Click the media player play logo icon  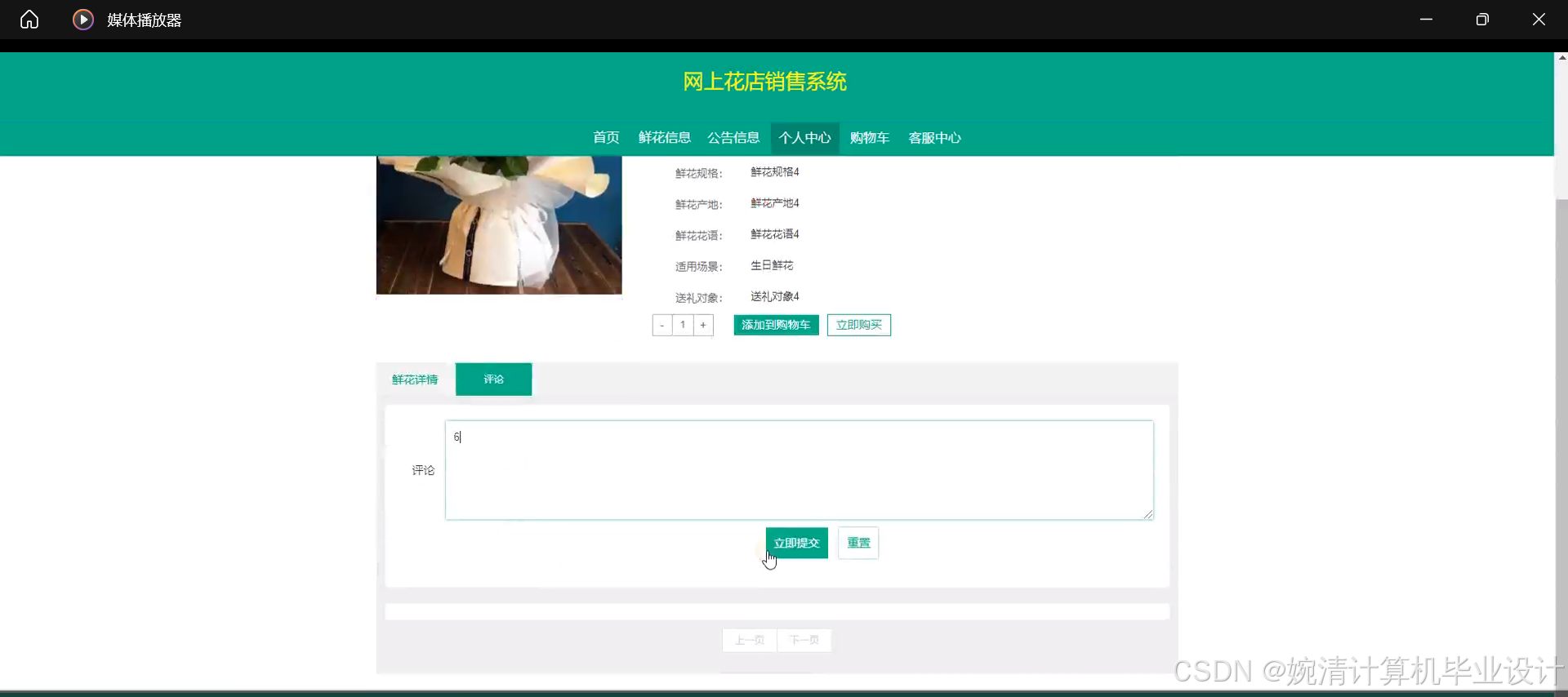click(82, 20)
